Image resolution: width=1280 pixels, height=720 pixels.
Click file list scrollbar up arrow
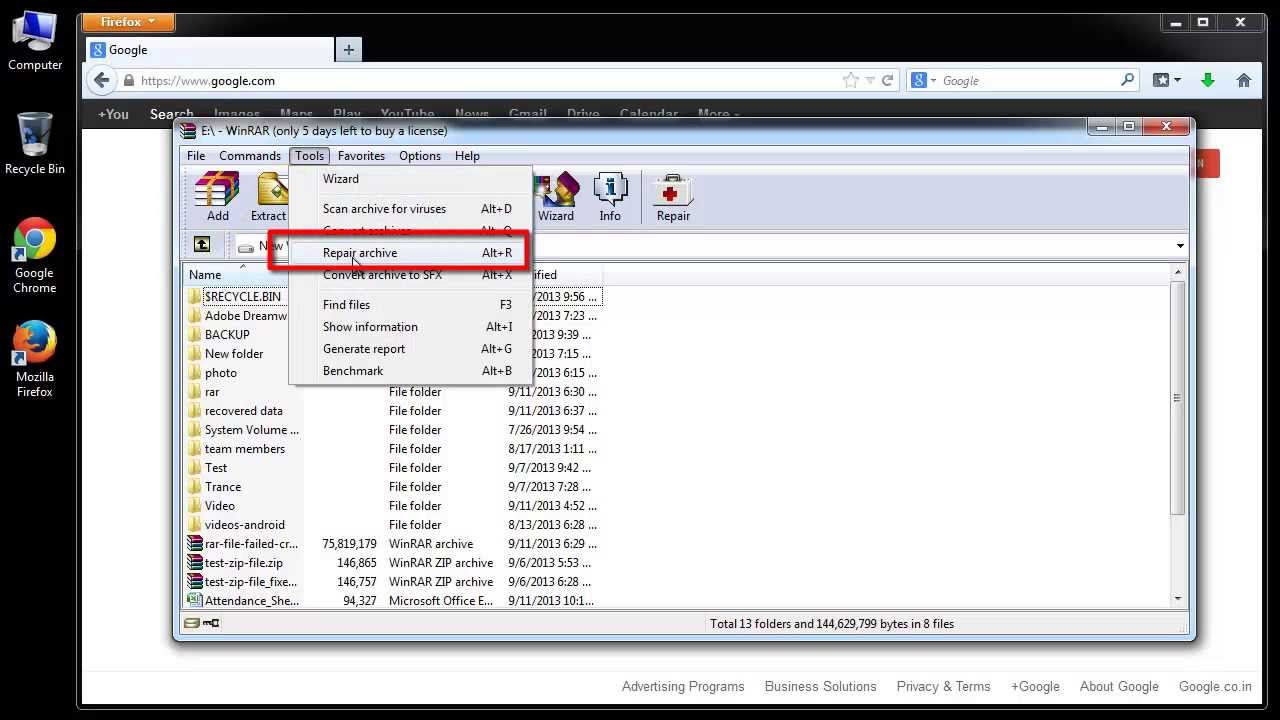(x=1178, y=273)
